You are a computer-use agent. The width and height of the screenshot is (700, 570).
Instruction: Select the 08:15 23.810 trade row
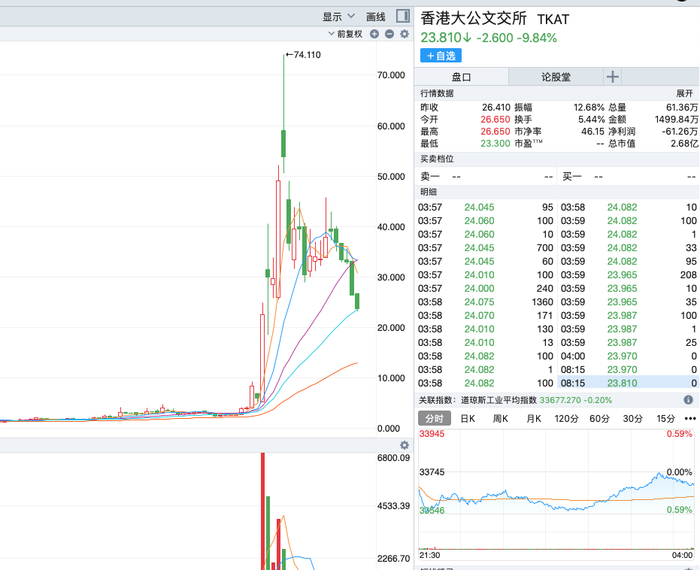[629, 383]
